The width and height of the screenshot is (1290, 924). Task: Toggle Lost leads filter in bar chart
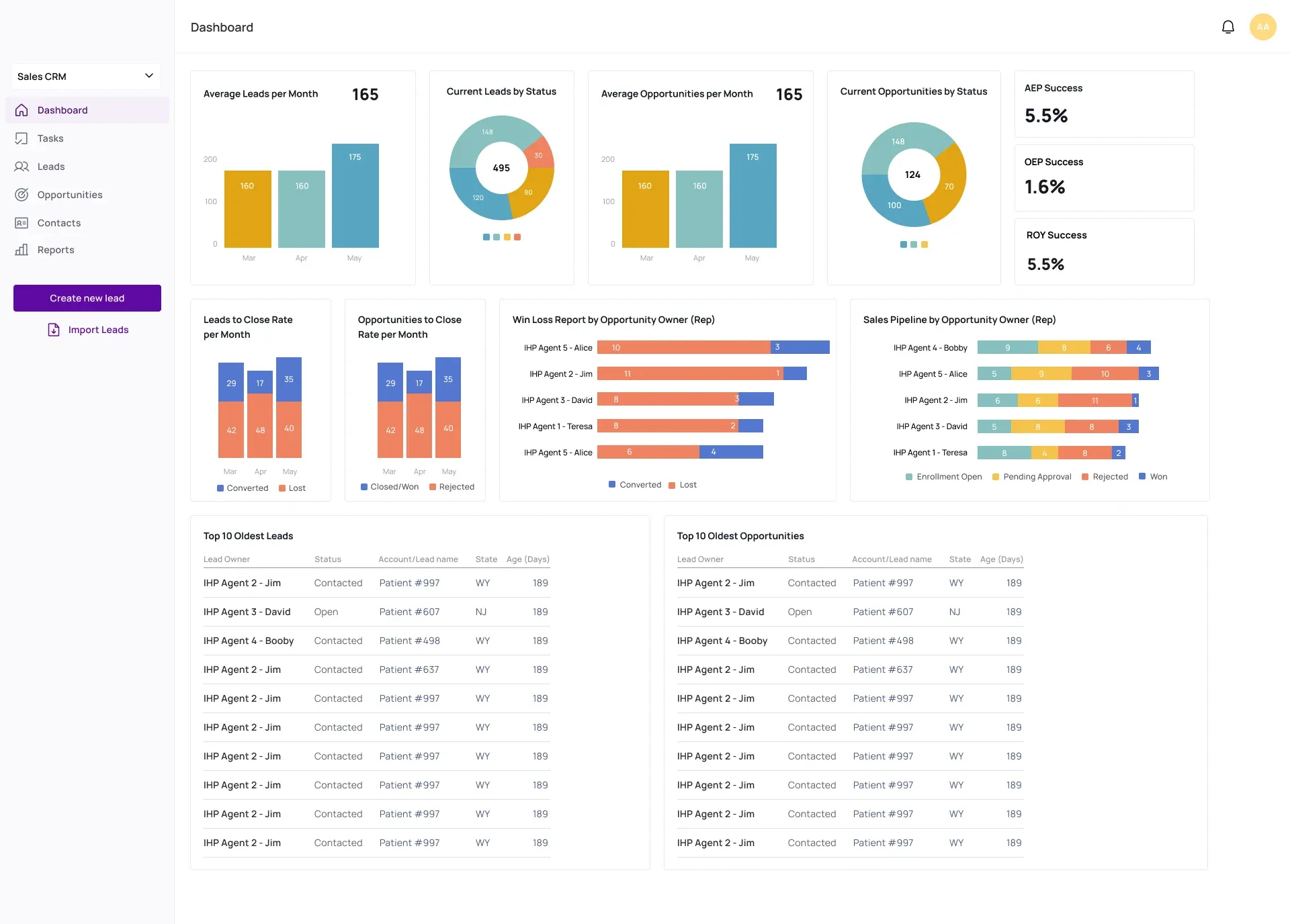pyautogui.click(x=292, y=488)
